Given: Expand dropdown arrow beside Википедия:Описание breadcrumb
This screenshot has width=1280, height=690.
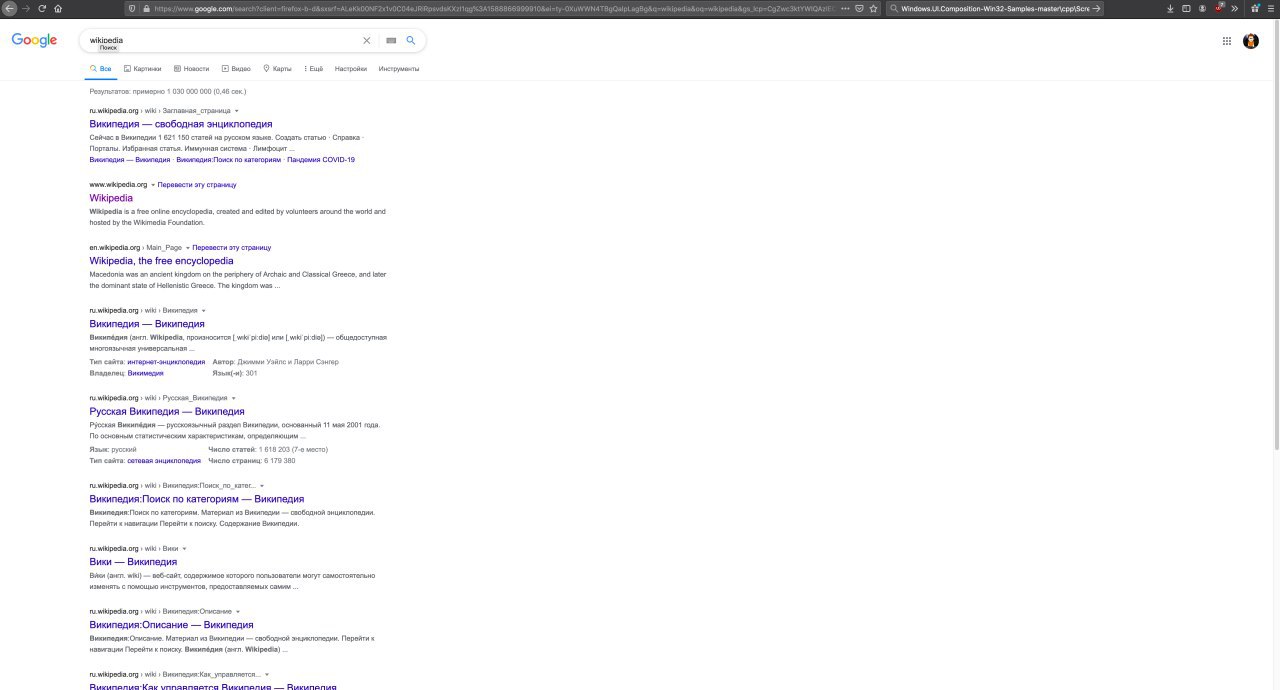Looking at the screenshot, I should tap(238, 612).
